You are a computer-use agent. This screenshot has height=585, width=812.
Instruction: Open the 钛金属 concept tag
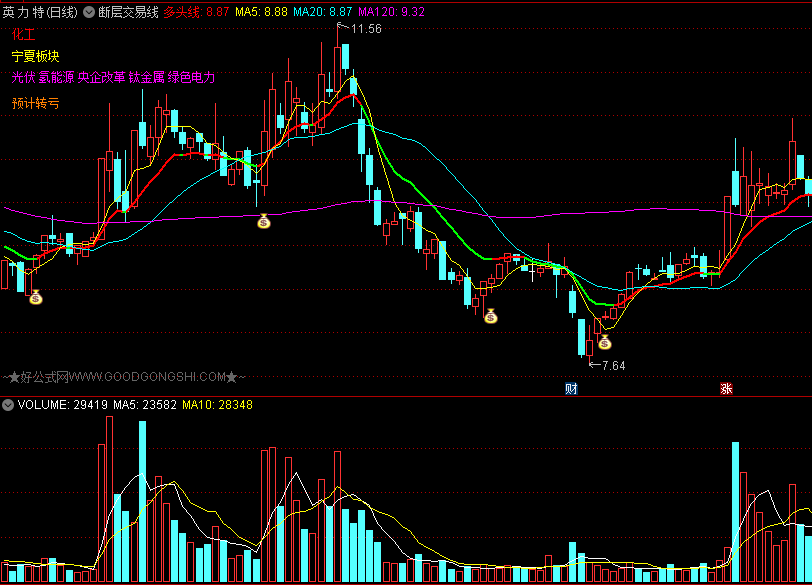[x=147, y=77]
